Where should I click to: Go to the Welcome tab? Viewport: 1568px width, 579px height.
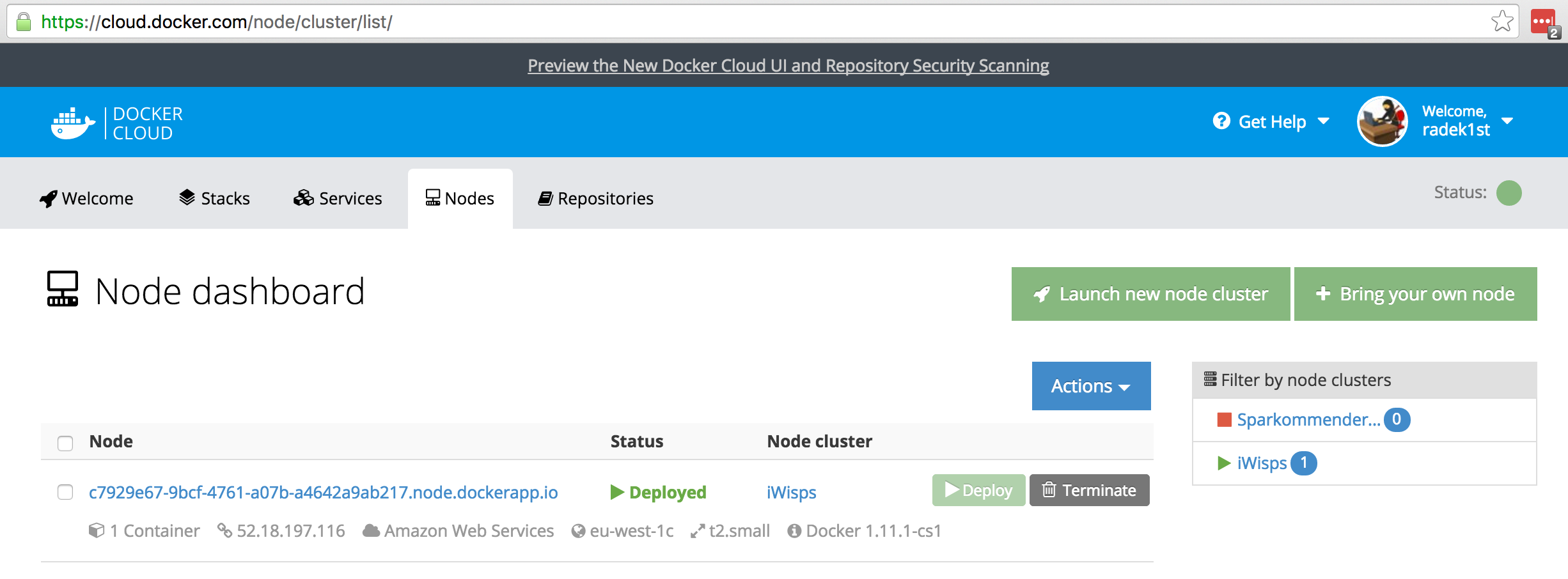pos(86,199)
